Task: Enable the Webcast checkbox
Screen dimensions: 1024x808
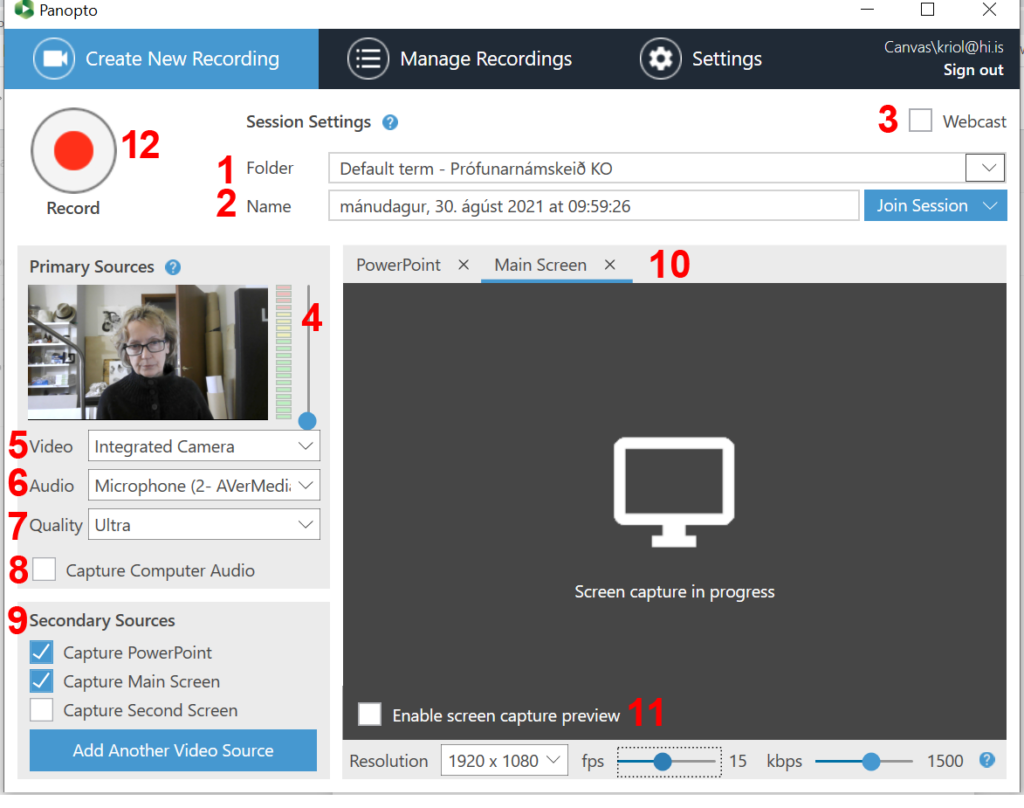Action: click(x=920, y=120)
